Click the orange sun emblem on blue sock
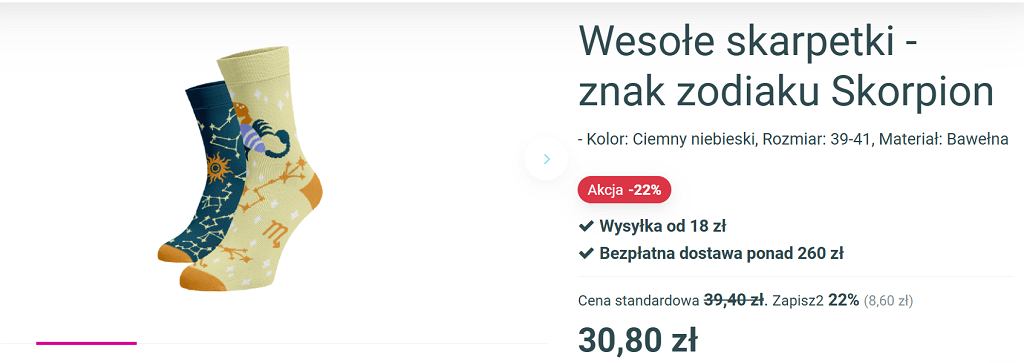This screenshot has height=363, width=1024. 218,168
